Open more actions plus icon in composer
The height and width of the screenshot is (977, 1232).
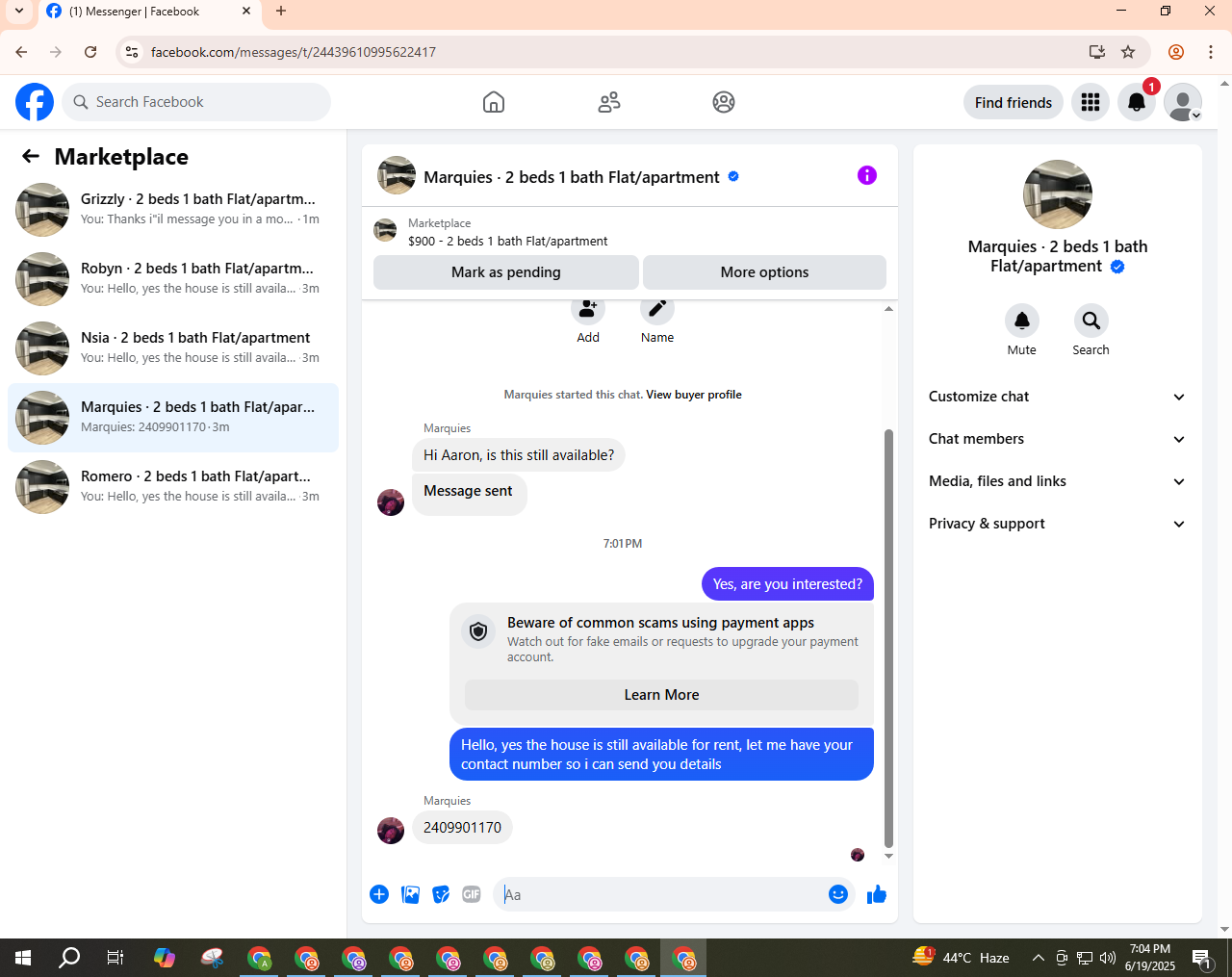point(379,894)
